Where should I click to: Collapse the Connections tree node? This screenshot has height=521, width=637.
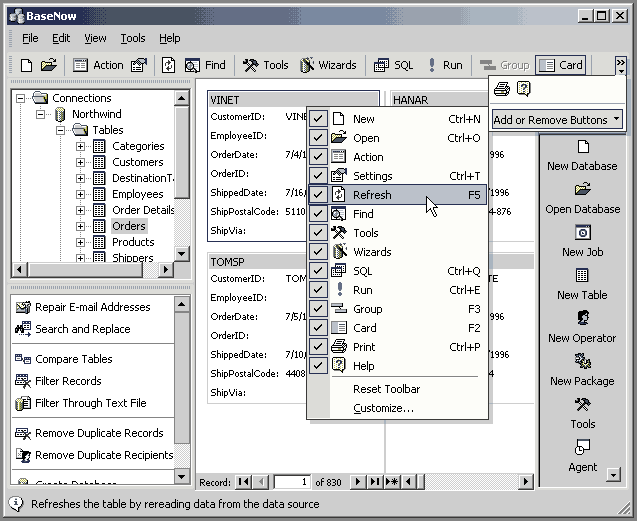(20, 98)
